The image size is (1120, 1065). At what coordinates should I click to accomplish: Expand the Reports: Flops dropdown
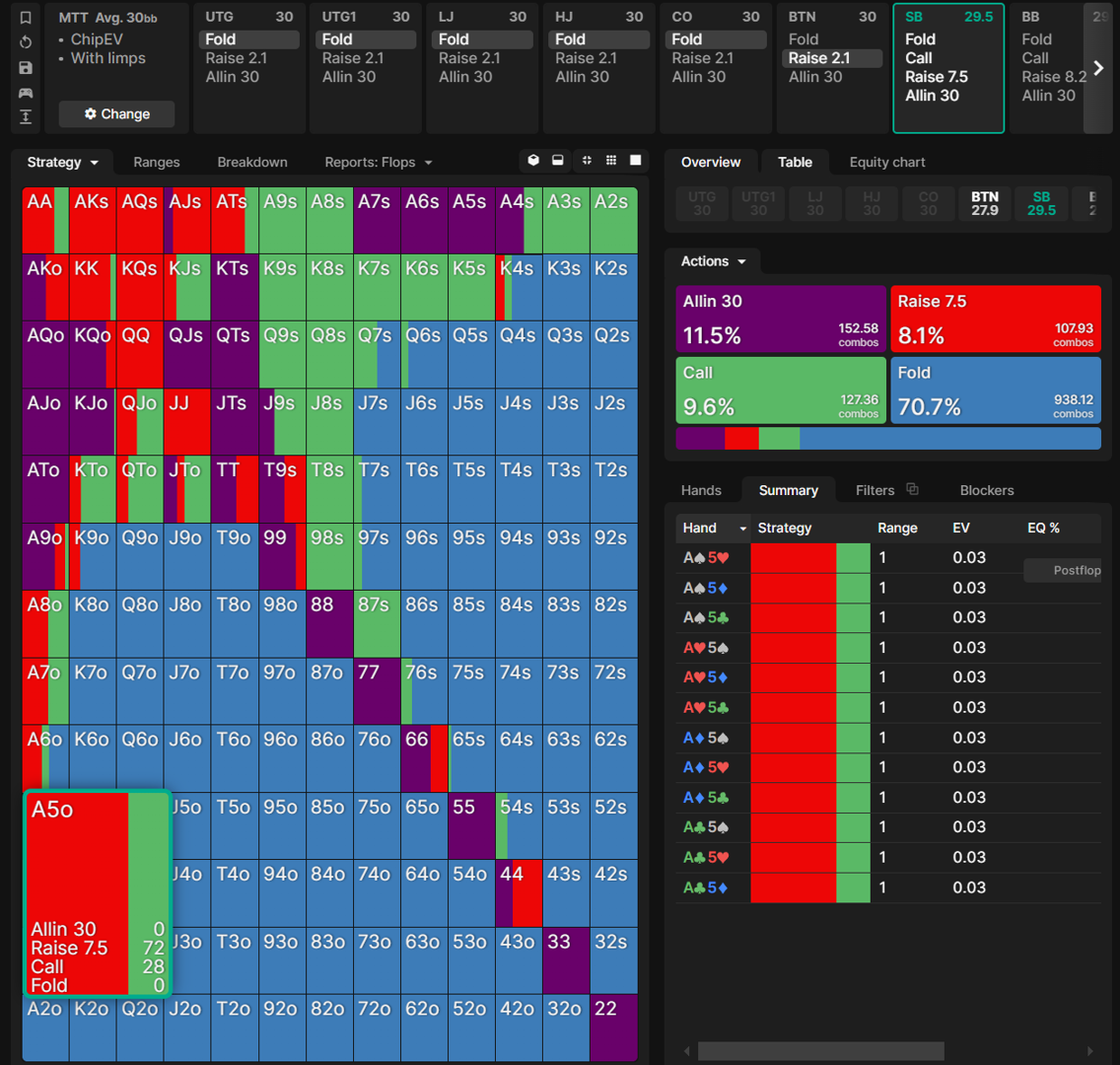coord(378,163)
